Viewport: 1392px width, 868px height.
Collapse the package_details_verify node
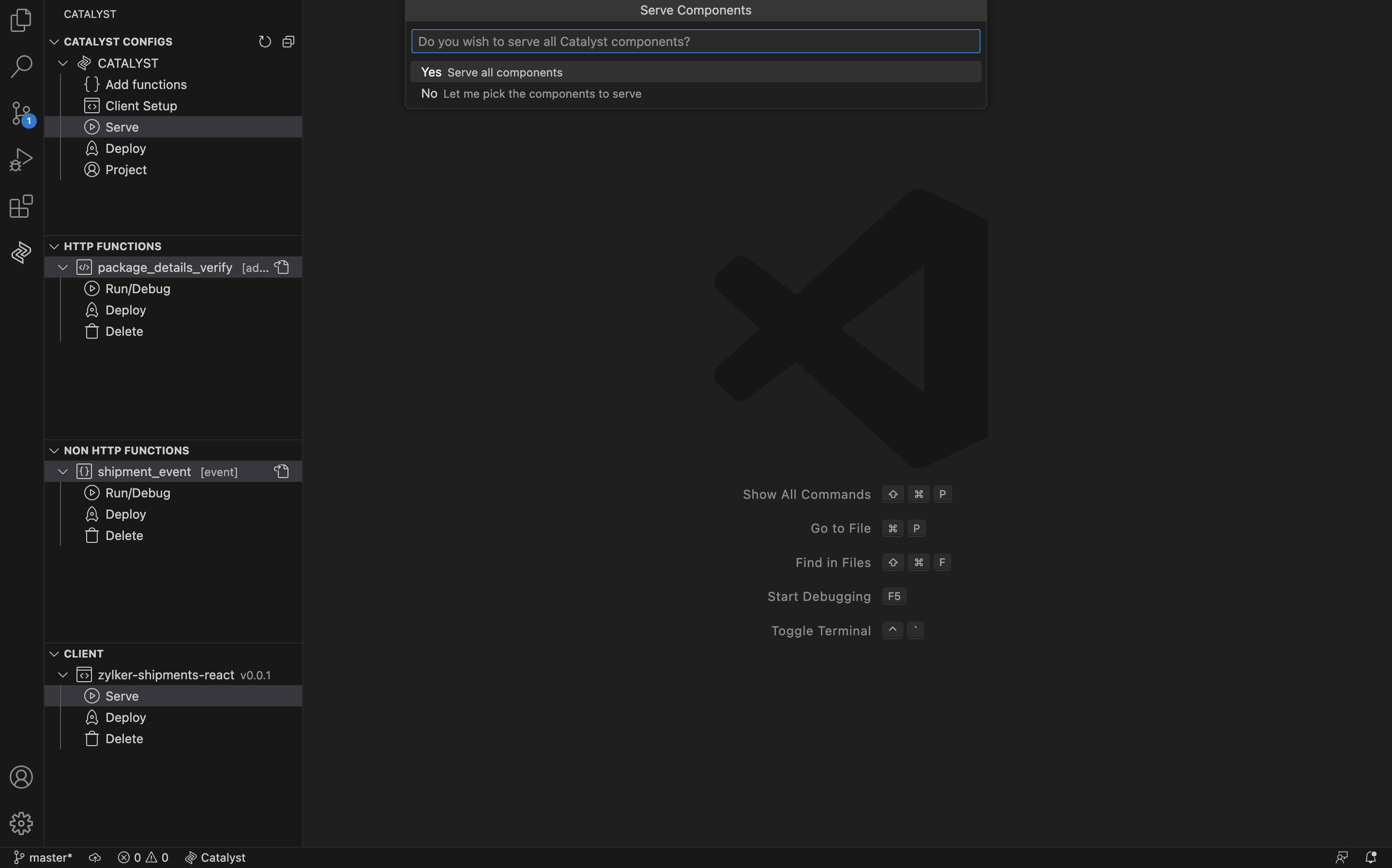[63, 268]
